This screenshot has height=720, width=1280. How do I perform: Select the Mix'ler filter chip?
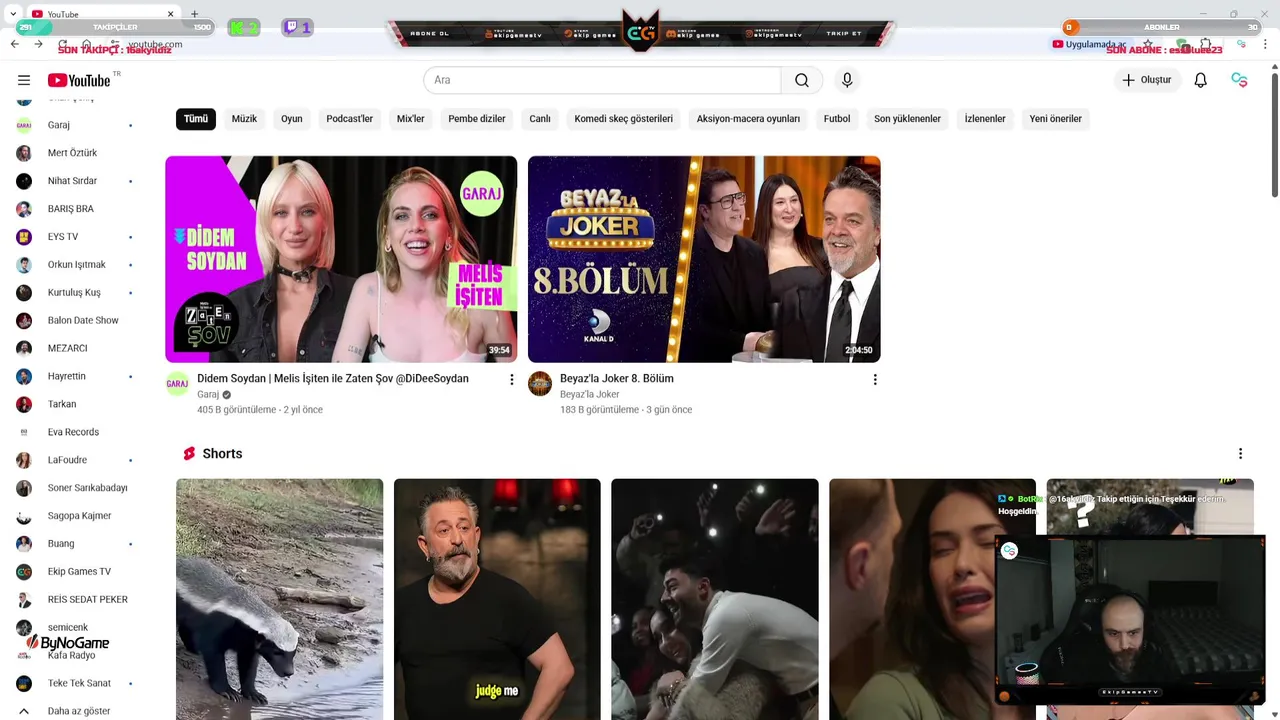click(411, 119)
